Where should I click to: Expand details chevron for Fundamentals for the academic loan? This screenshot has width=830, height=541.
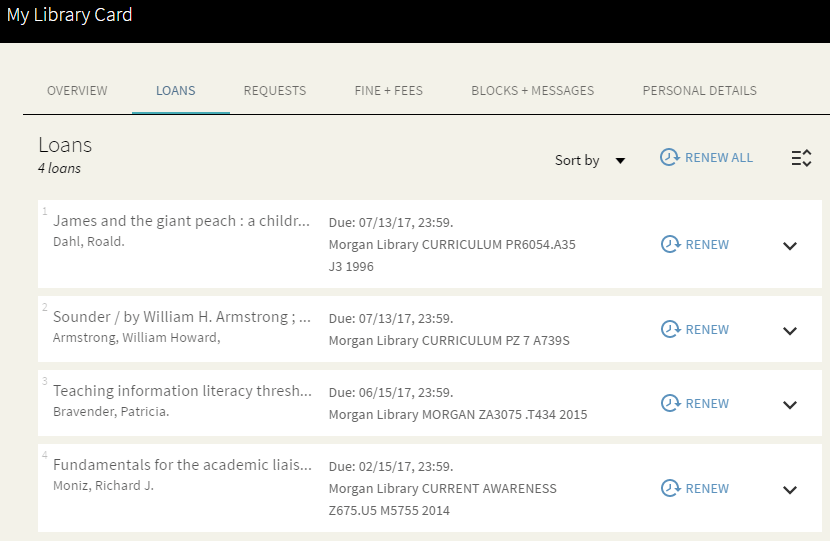click(x=790, y=490)
